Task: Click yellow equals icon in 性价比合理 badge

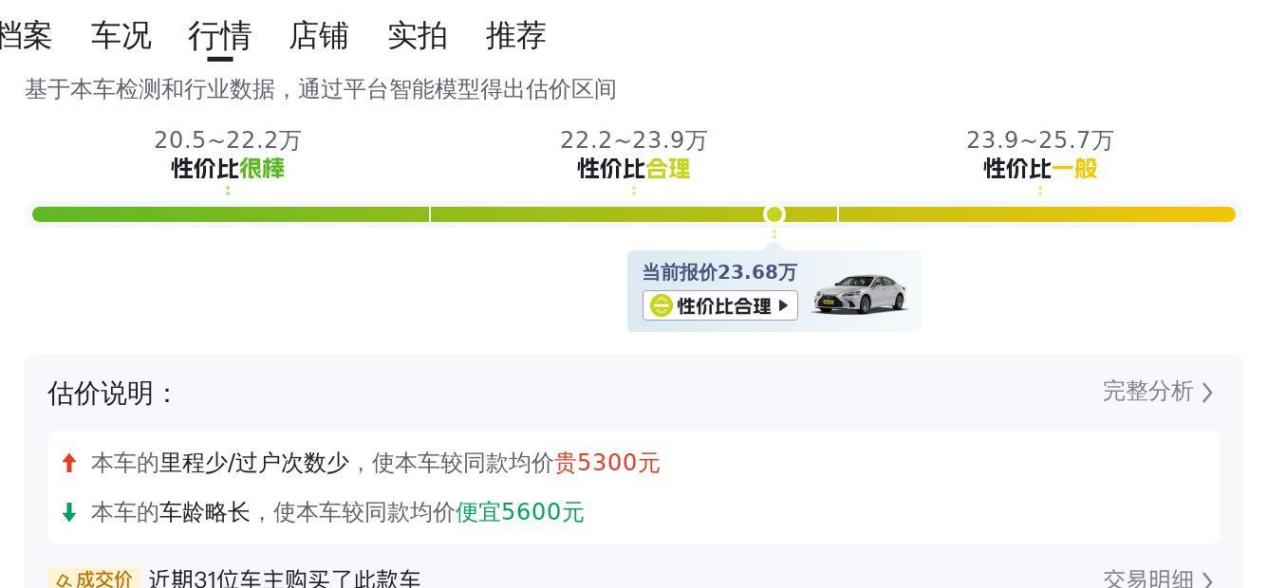Action: (660, 306)
